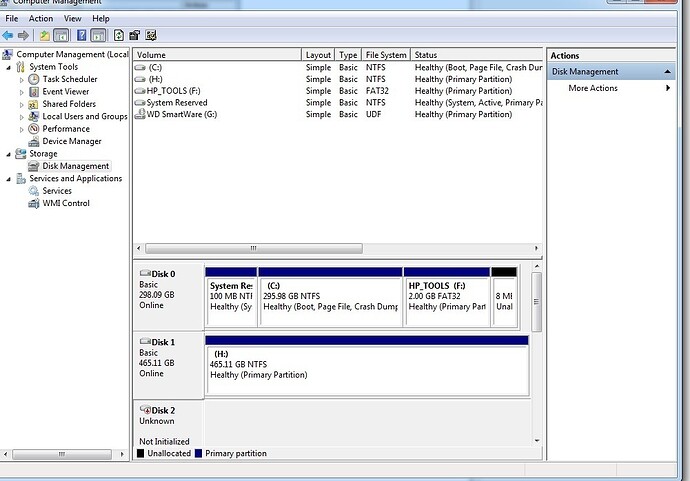Click the Forward arrow toolbar icon
This screenshot has height=481, width=690.
23,35
